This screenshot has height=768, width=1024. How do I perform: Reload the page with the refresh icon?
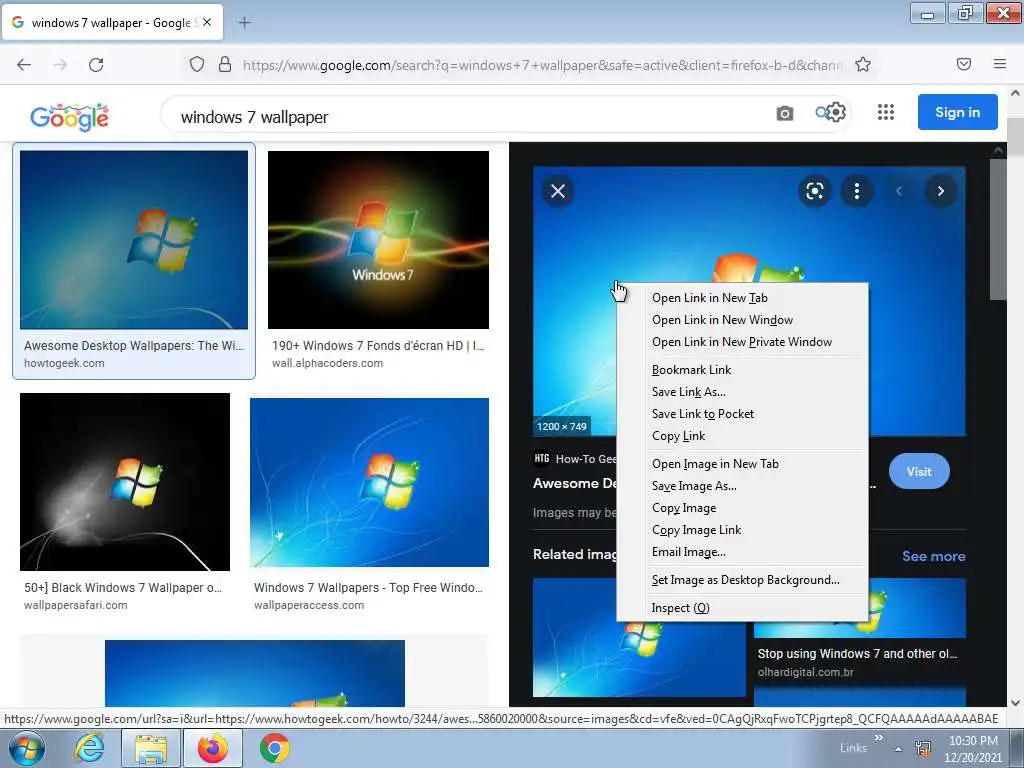coord(96,65)
